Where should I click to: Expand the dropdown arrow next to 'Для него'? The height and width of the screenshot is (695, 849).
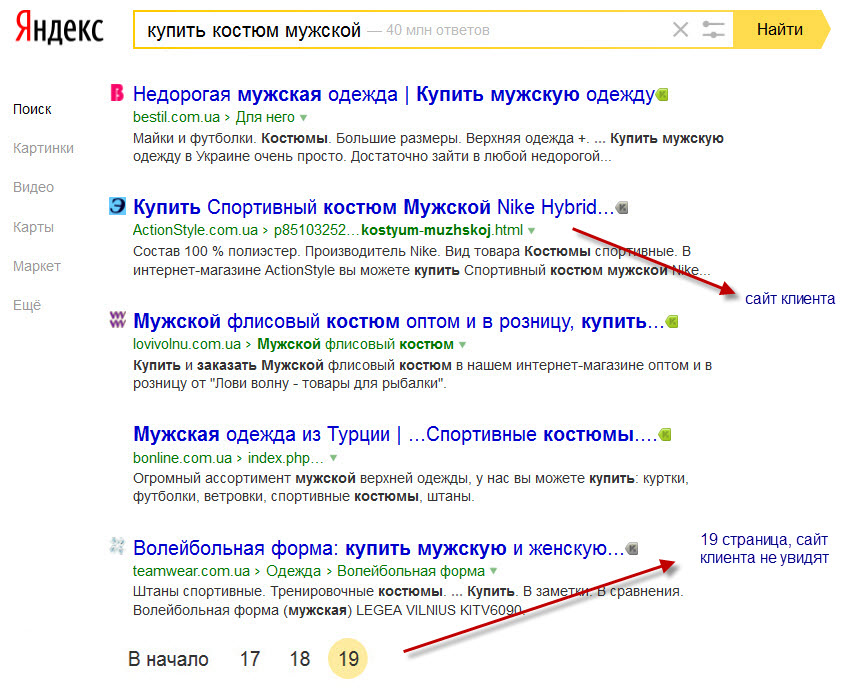[304, 118]
